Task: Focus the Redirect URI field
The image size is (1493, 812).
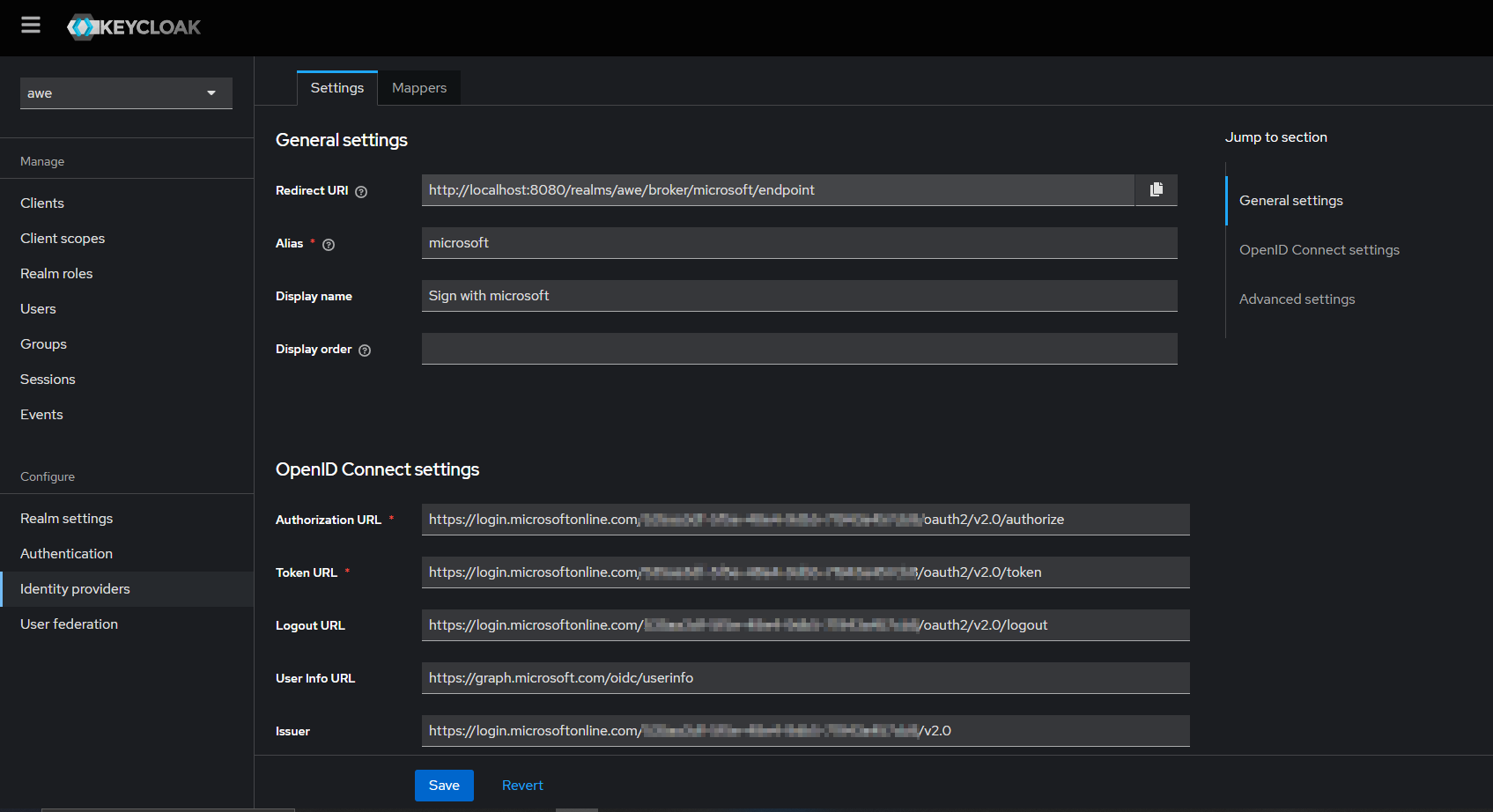Action: point(778,190)
